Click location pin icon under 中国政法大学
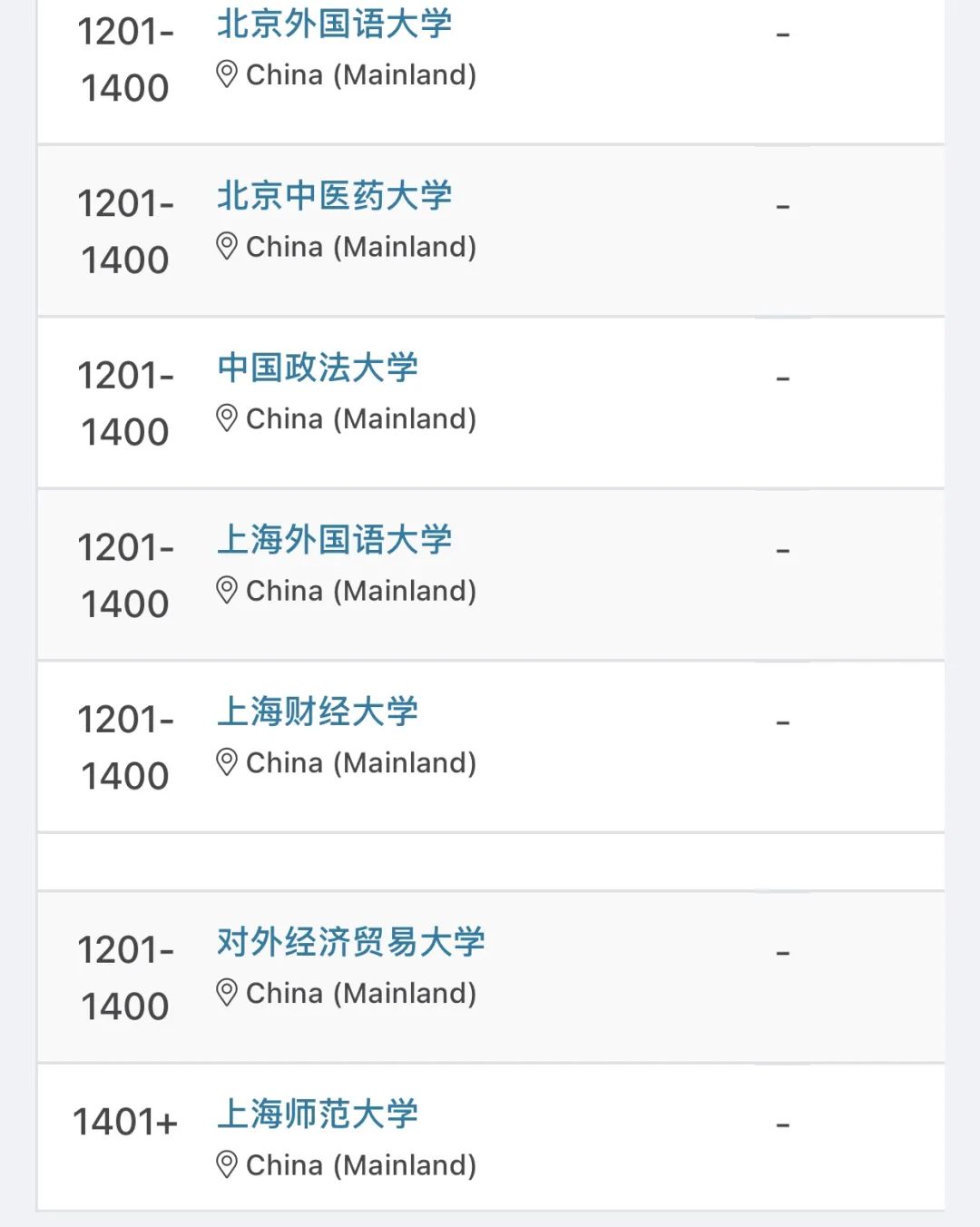The height and width of the screenshot is (1227, 980). tap(227, 418)
